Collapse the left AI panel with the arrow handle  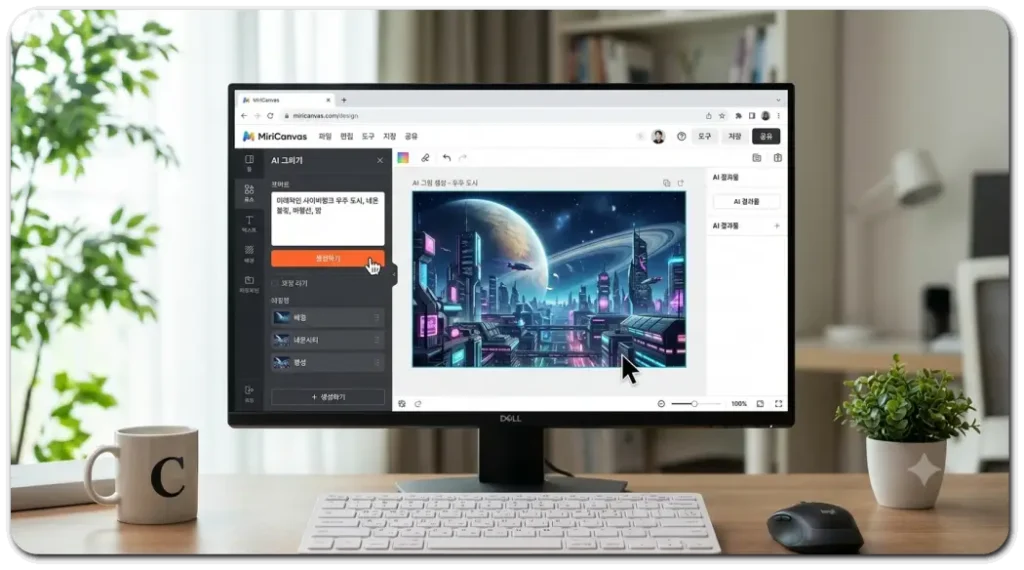394,274
